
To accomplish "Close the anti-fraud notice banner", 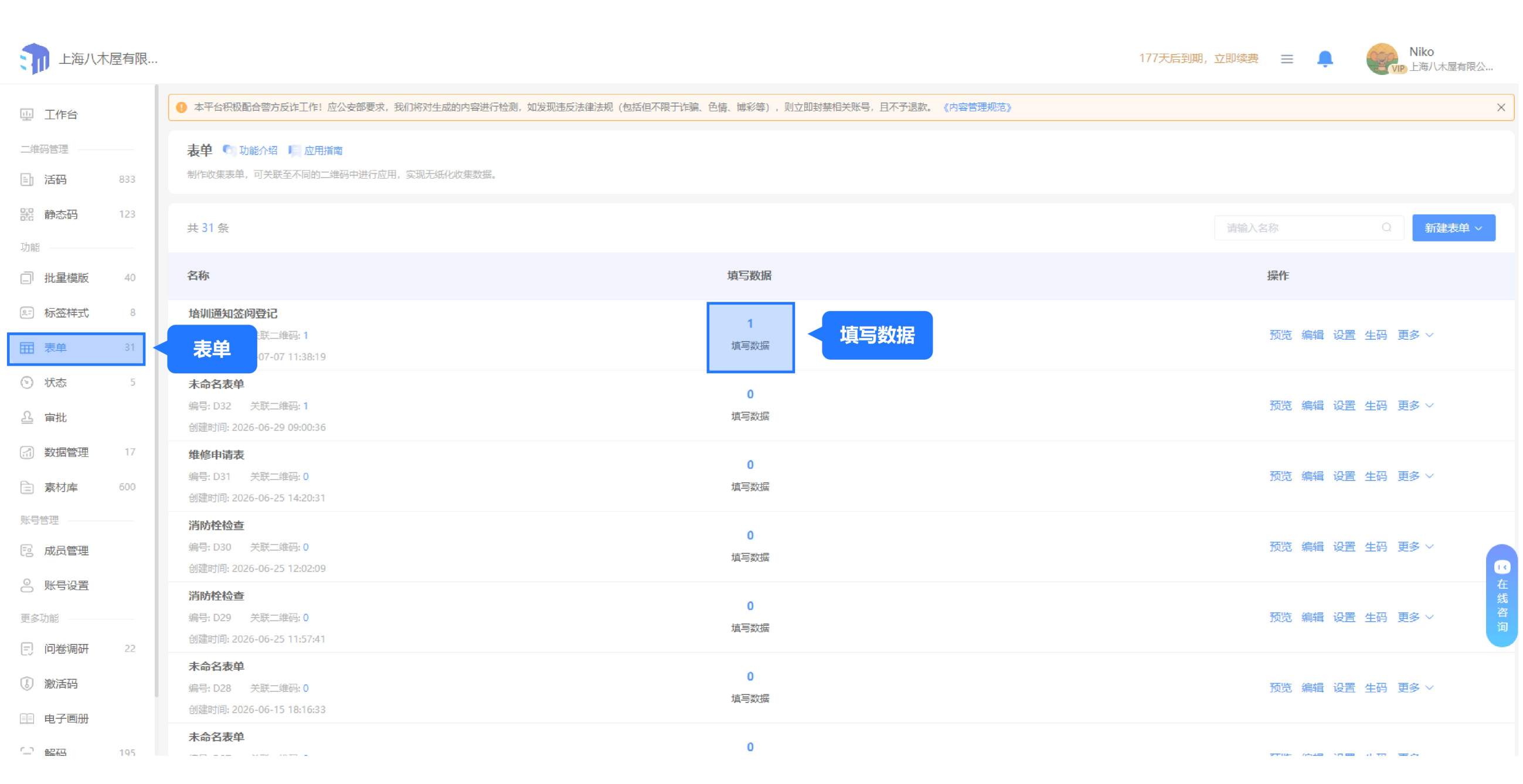I will pyautogui.click(x=1501, y=108).
